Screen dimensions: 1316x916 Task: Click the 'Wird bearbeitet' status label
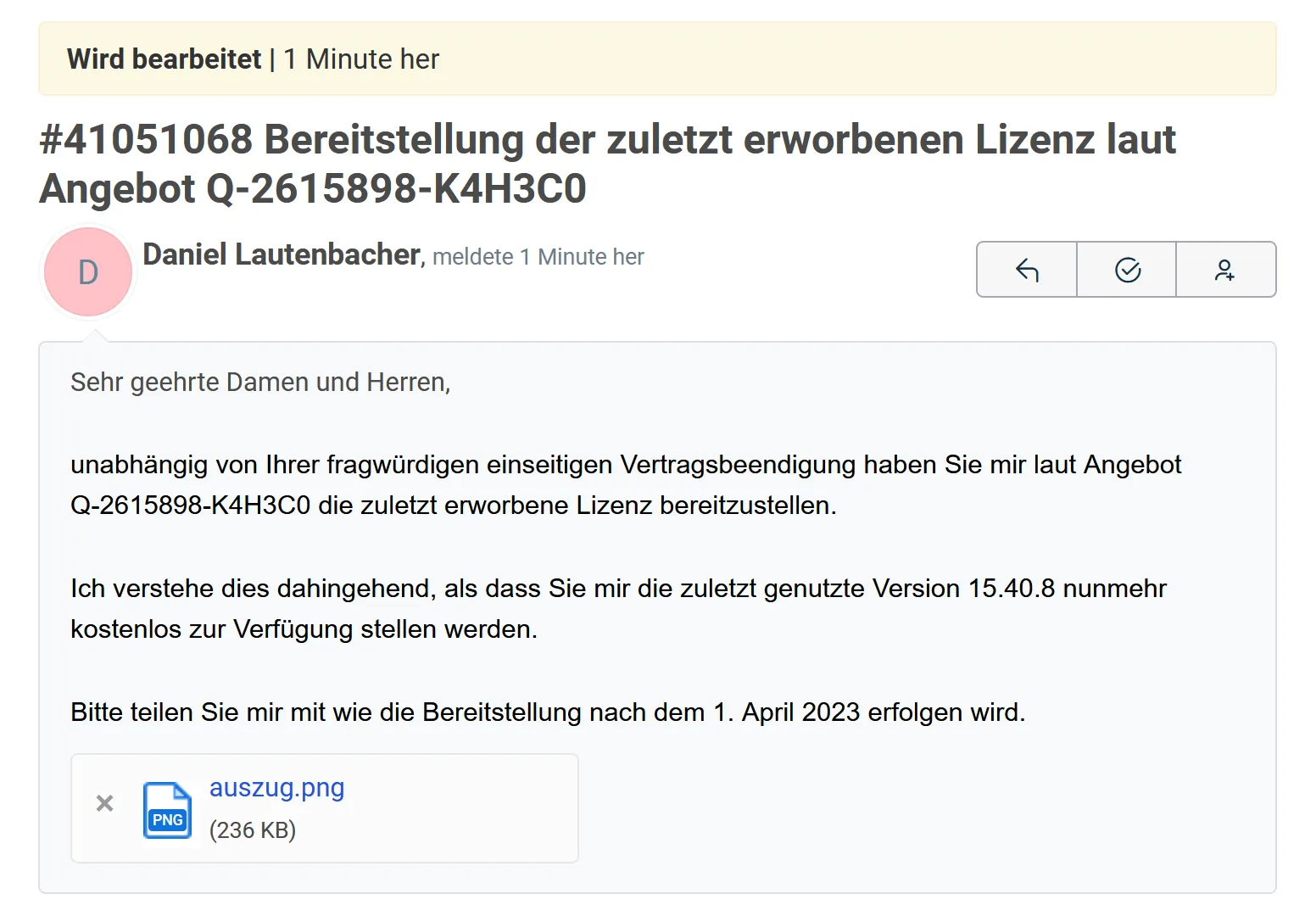pos(163,59)
